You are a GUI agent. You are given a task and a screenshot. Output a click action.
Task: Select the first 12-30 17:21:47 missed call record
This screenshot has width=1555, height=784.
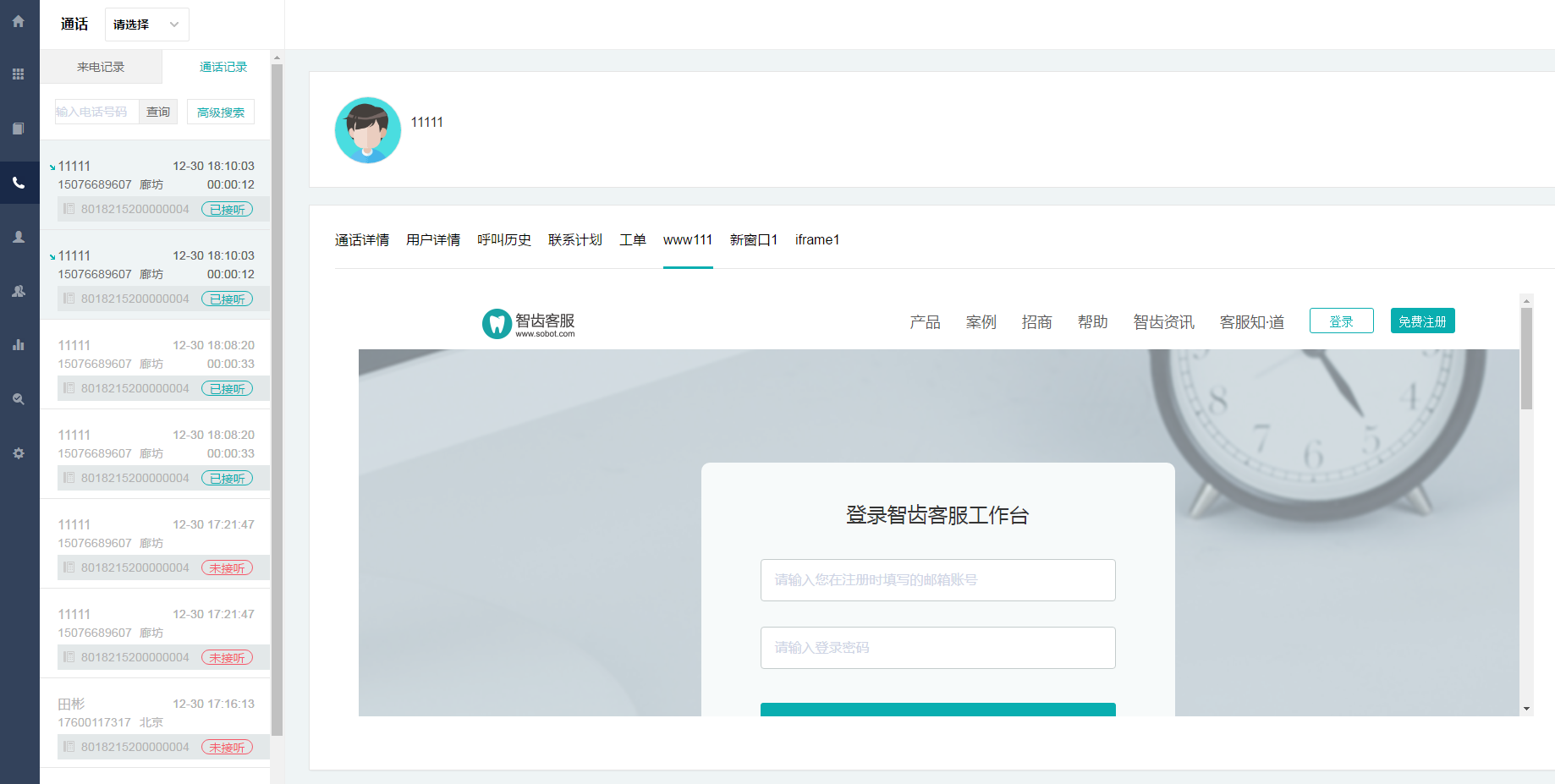(156, 545)
